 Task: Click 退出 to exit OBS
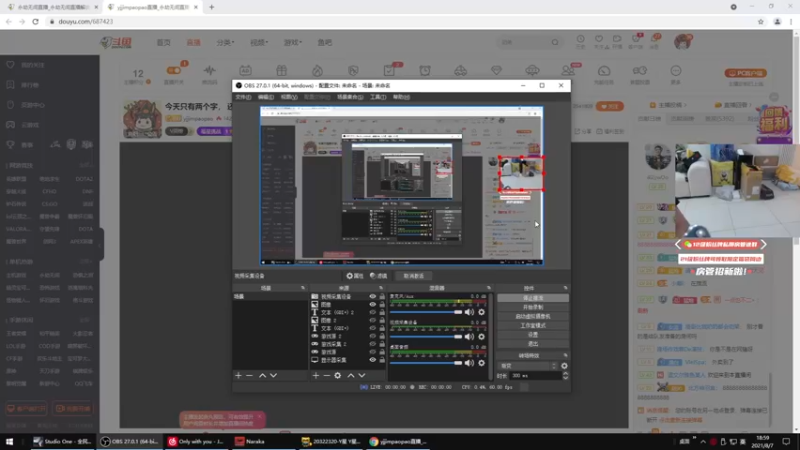click(533, 344)
